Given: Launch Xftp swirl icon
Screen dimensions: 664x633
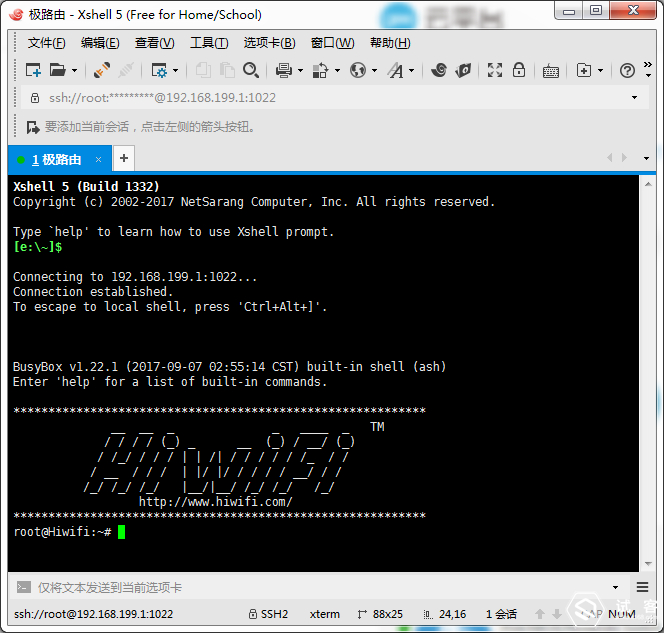Looking at the screenshot, I should tap(439, 70).
